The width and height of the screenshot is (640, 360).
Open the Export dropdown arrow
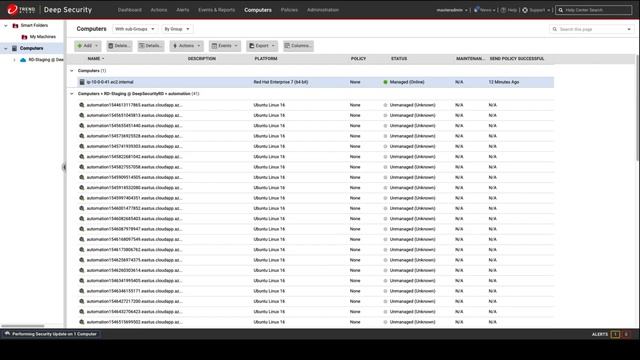point(273,46)
